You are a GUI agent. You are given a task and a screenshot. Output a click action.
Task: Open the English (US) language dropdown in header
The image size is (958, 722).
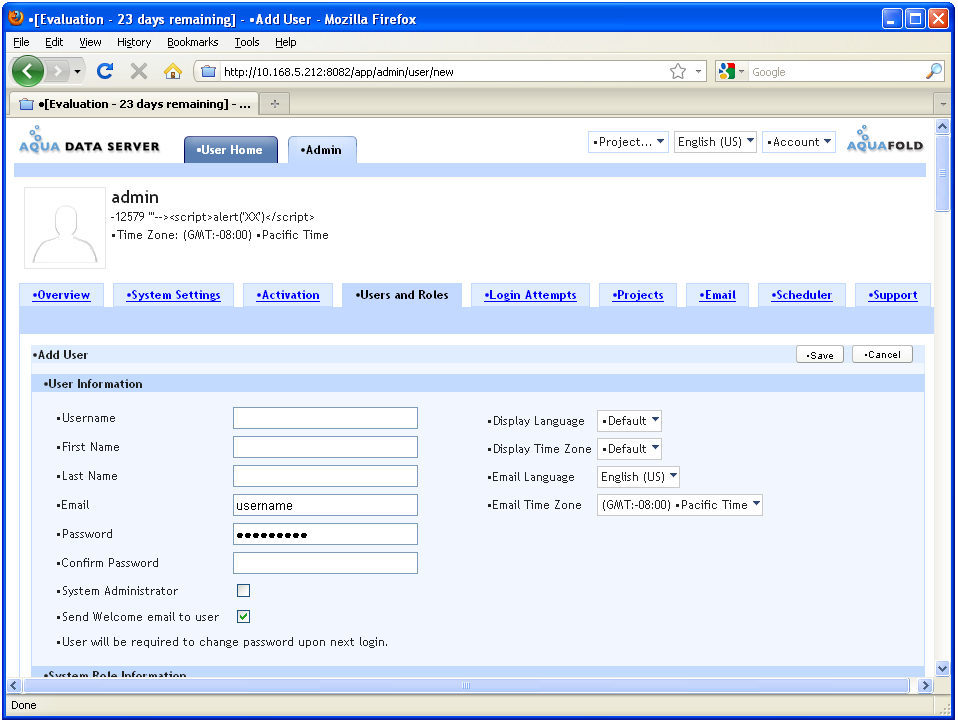(715, 142)
